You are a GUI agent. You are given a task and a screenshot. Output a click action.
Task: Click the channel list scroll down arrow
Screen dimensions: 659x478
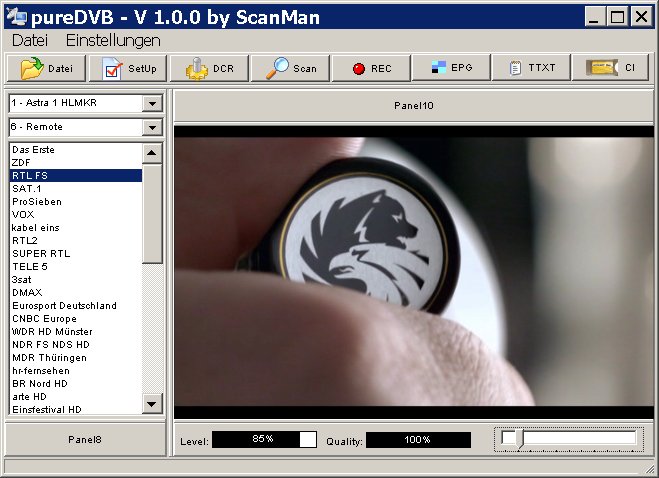pos(152,404)
